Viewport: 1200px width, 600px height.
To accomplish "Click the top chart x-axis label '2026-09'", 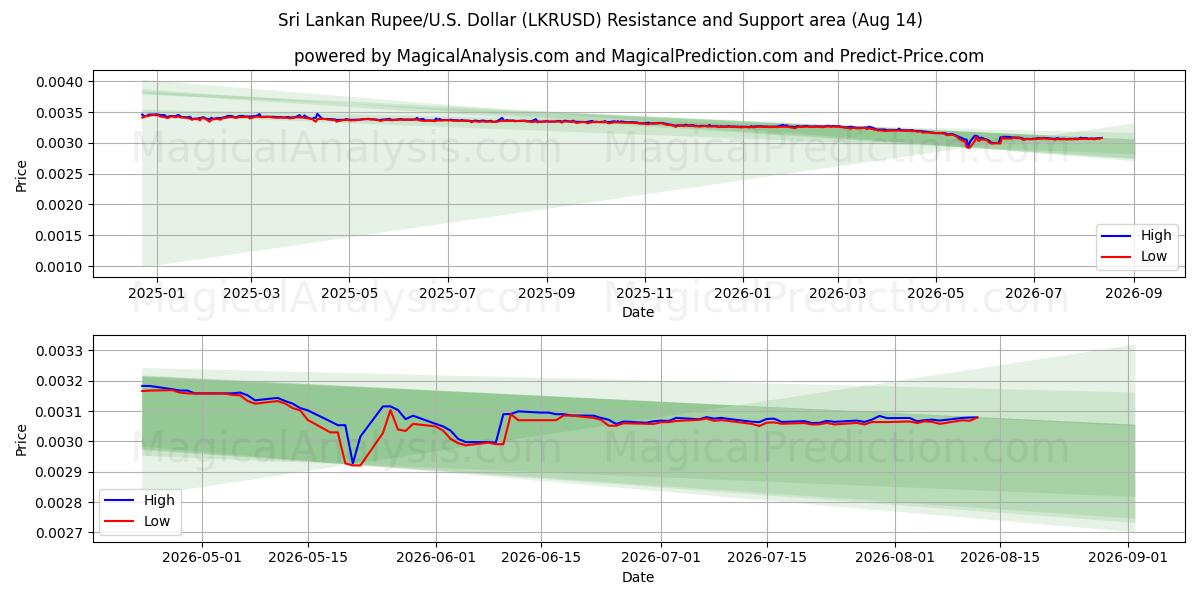I will (1133, 295).
